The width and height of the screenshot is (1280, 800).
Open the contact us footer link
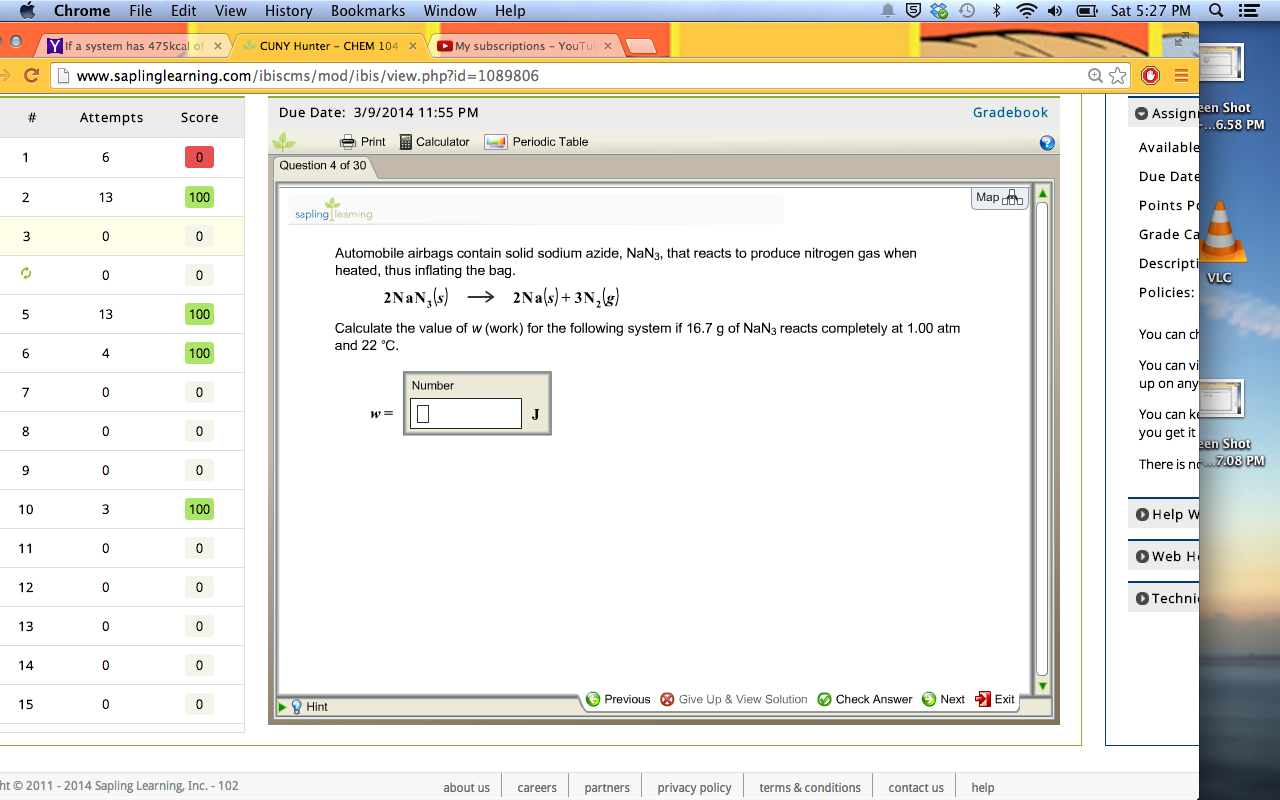pos(916,787)
